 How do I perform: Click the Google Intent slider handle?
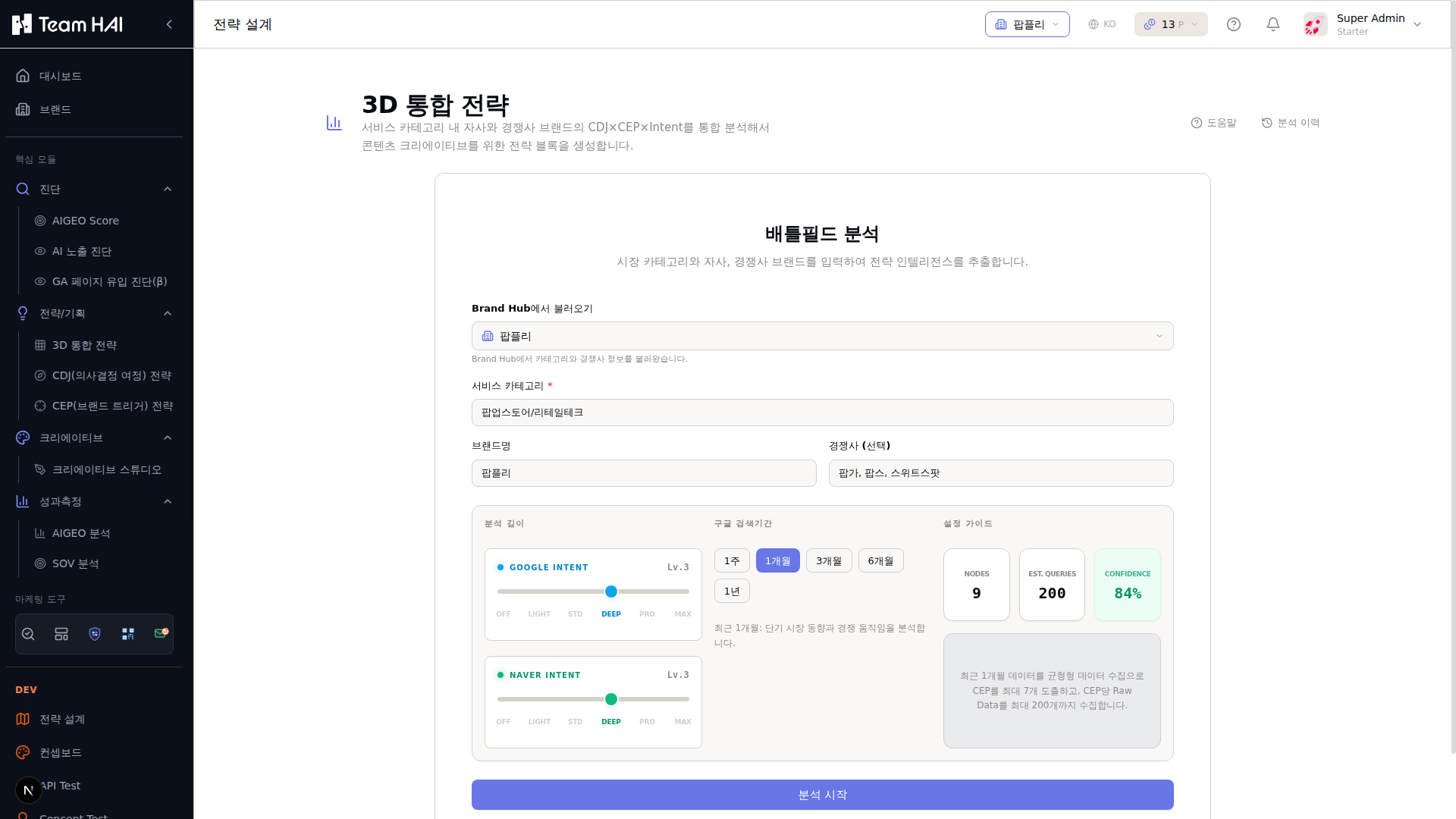[611, 591]
